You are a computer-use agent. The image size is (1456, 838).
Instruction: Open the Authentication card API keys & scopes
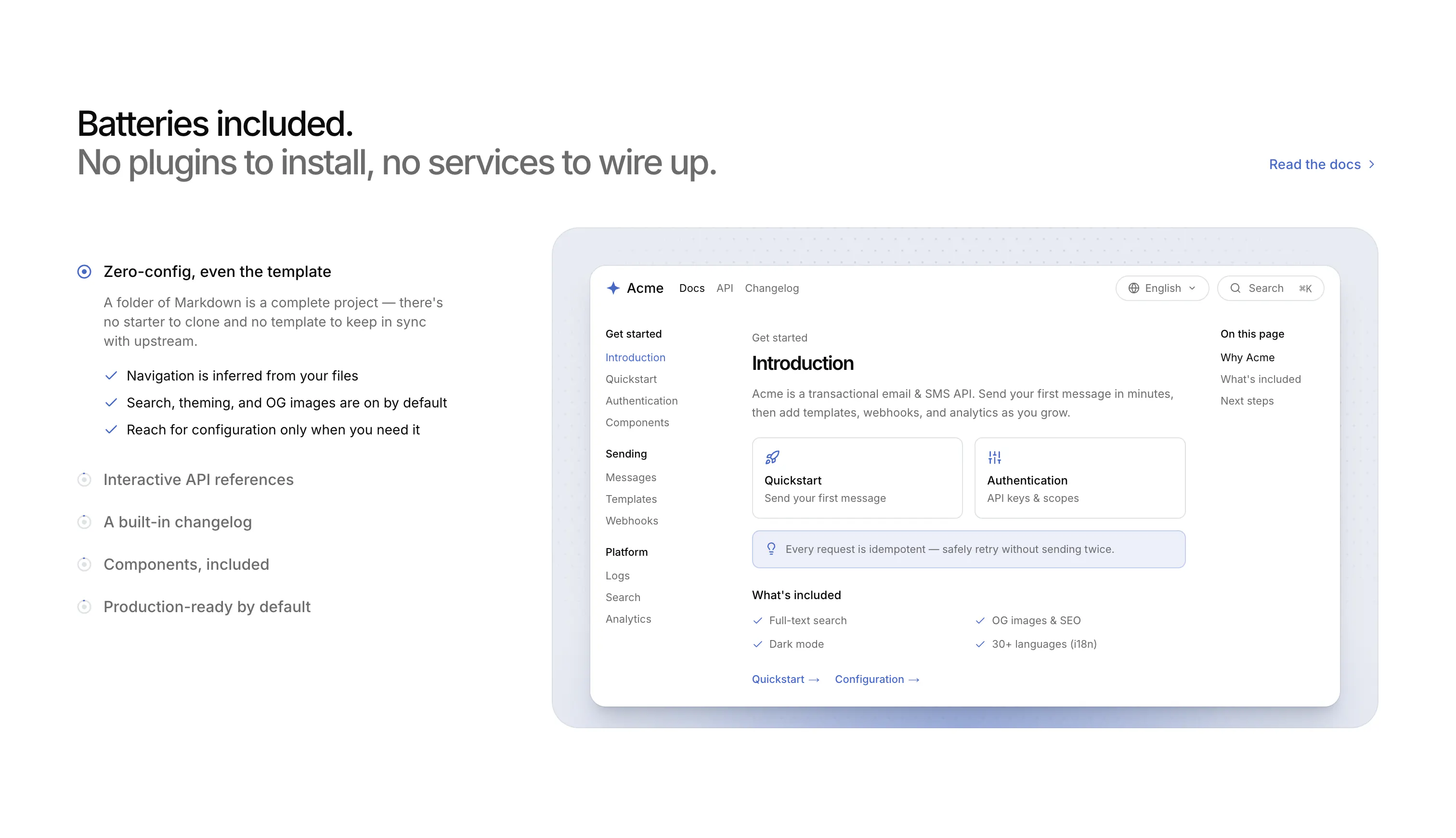1080,478
